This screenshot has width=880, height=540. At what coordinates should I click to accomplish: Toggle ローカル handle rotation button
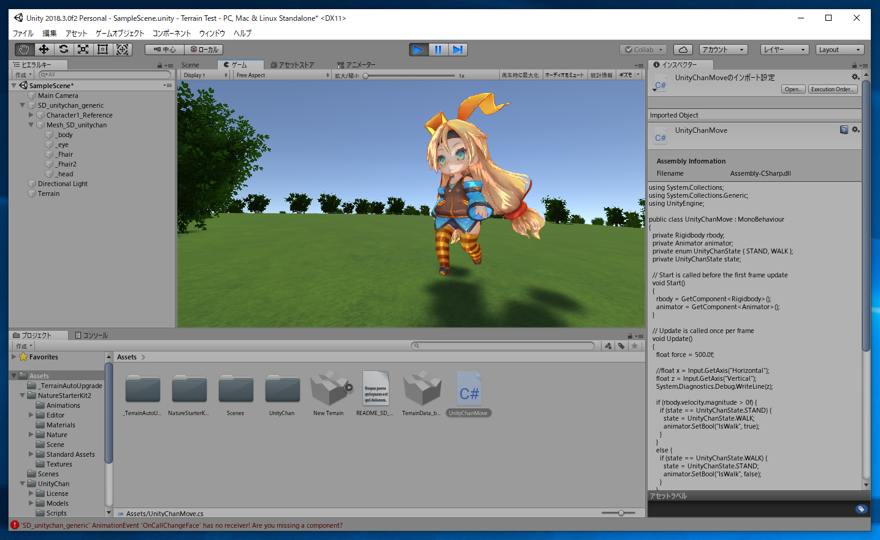(204, 49)
